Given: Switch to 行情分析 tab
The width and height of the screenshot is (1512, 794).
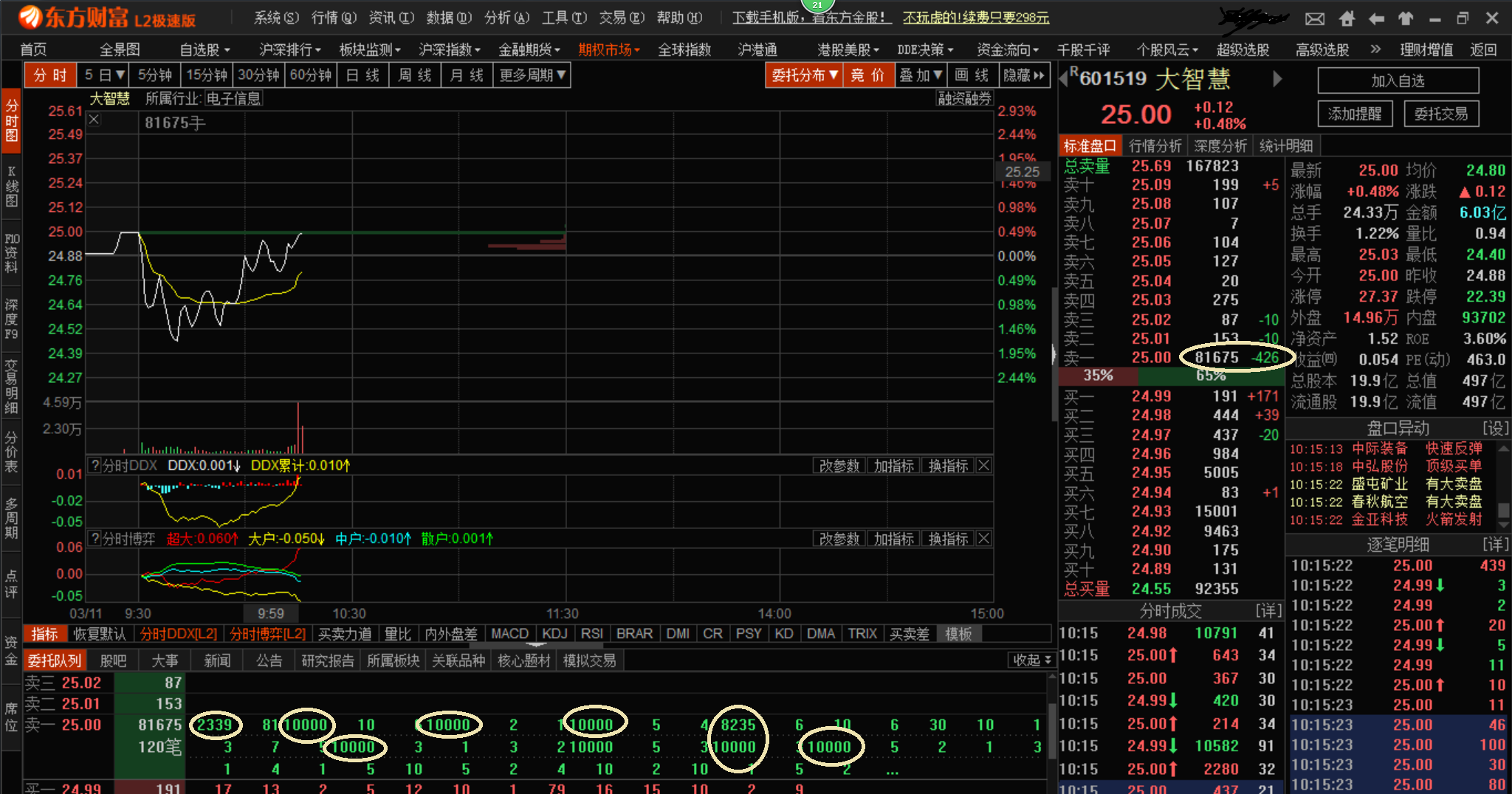Looking at the screenshot, I should [x=1155, y=146].
